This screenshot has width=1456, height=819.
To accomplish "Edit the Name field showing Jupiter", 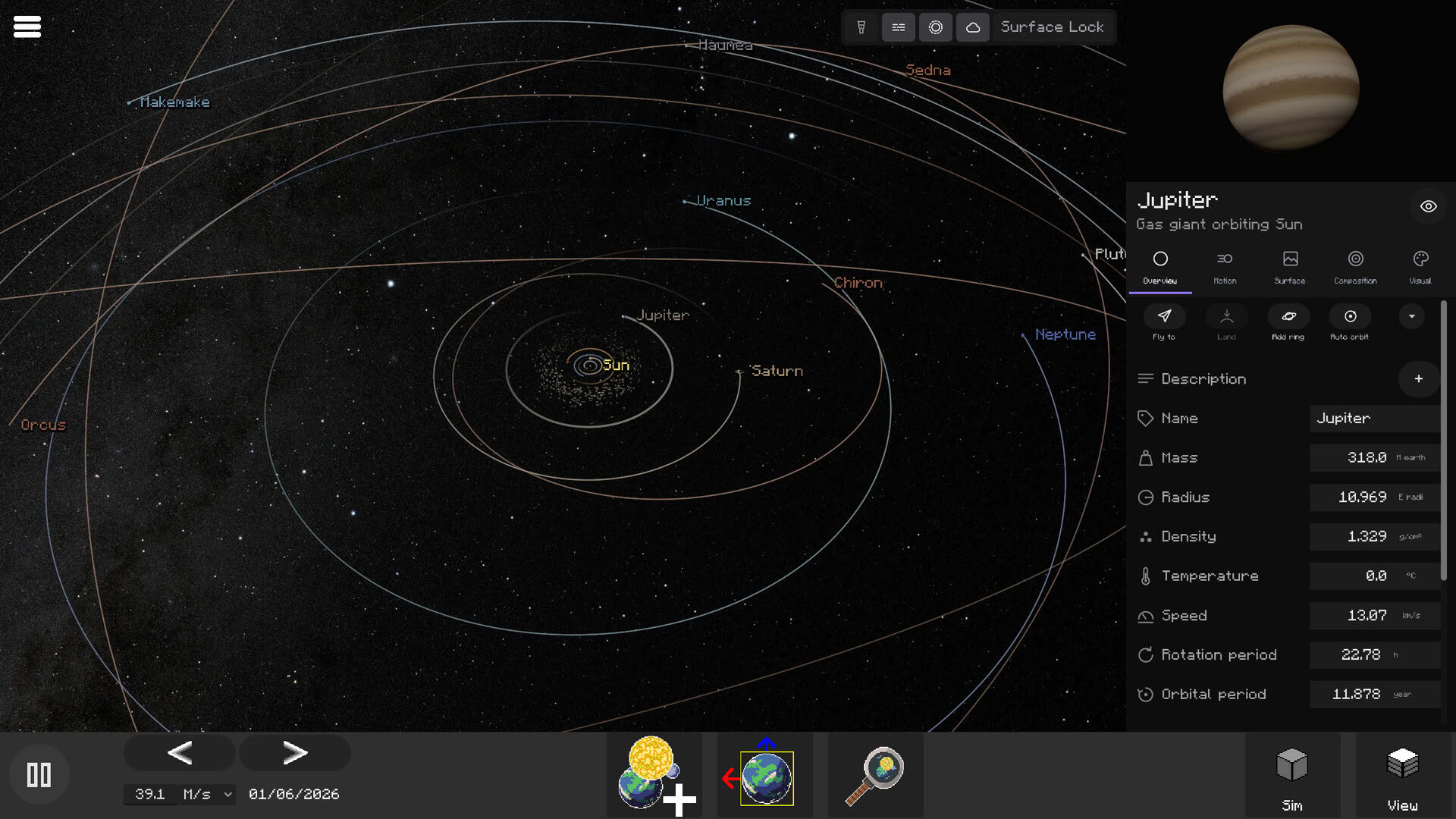I will (1374, 419).
